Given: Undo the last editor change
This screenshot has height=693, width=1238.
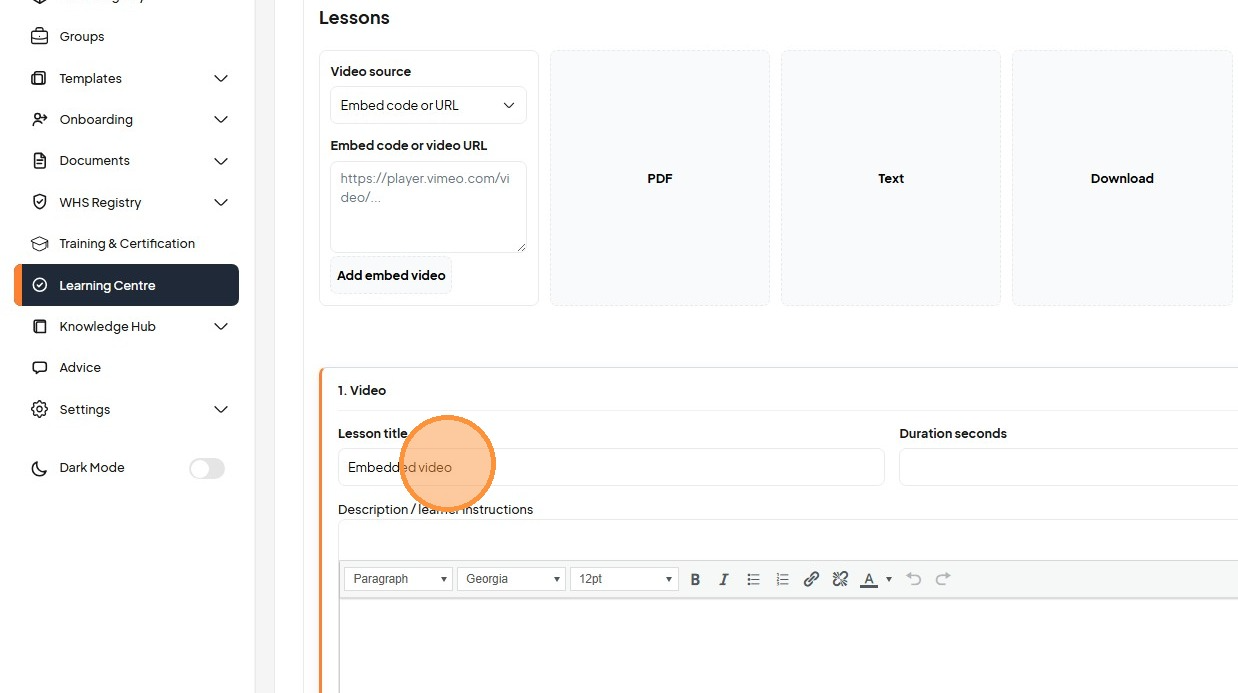Looking at the screenshot, I should click(913, 579).
